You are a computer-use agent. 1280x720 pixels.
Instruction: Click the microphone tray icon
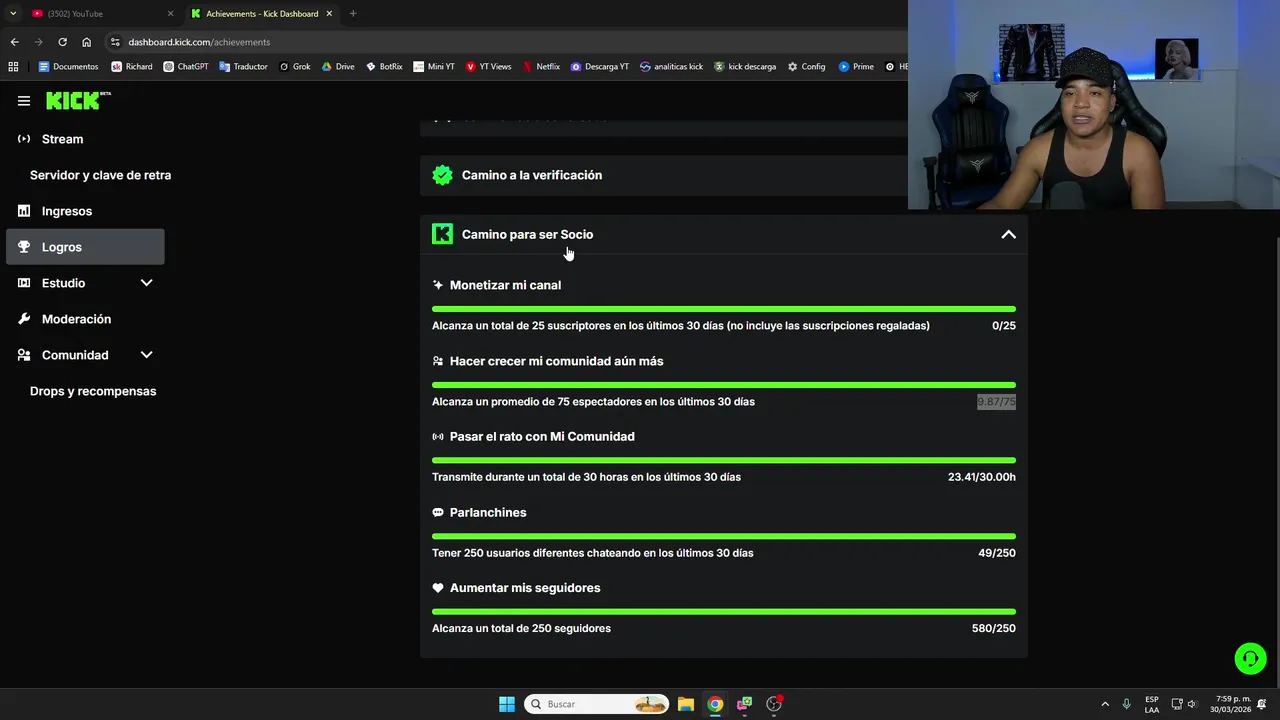click(1127, 704)
